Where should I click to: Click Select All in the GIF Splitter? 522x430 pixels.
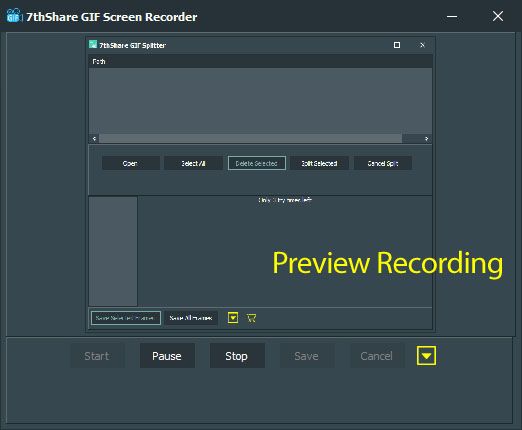pyautogui.click(x=193, y=163)
